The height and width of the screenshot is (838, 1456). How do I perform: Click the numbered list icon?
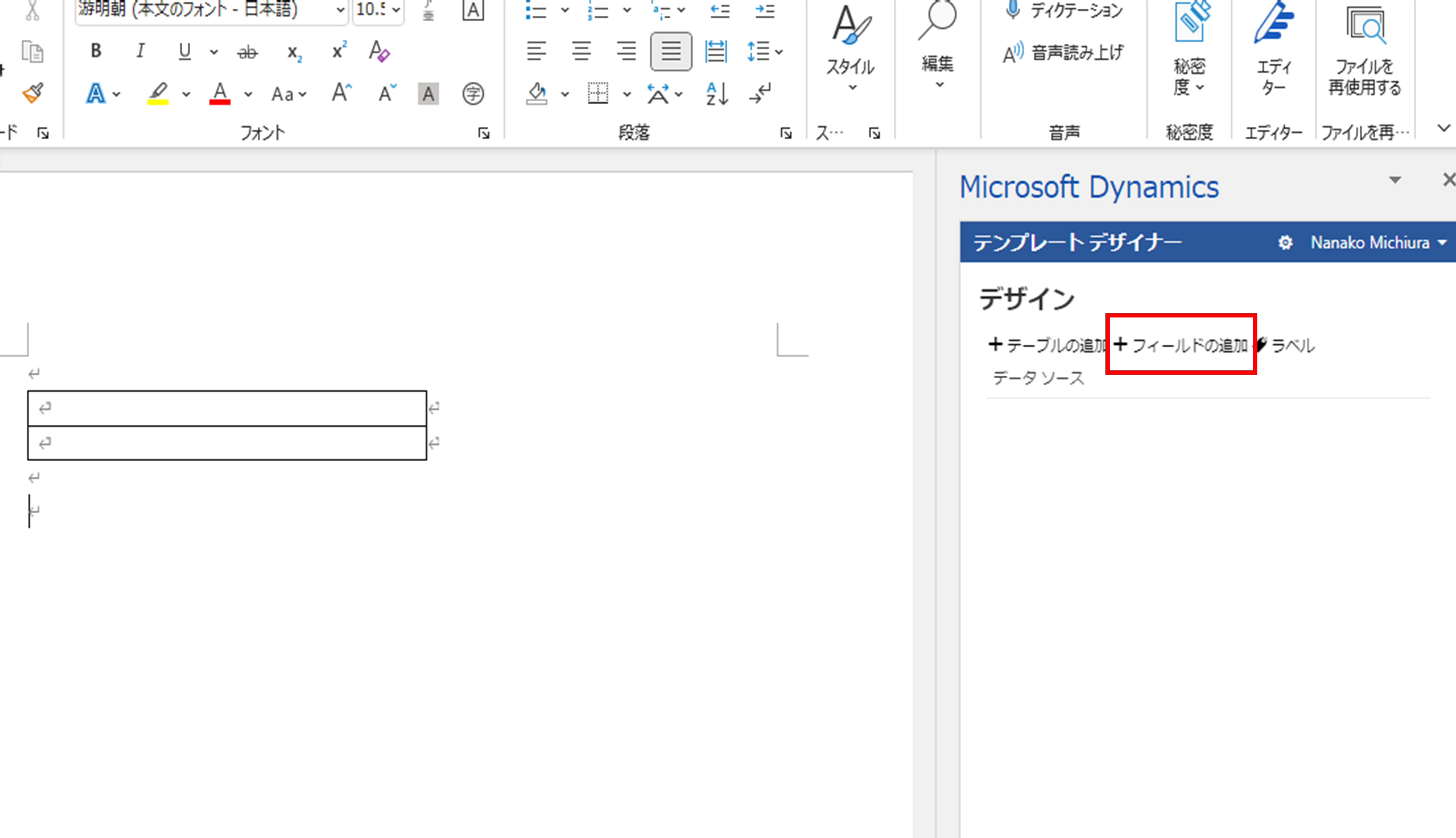(x=598, y=10)
